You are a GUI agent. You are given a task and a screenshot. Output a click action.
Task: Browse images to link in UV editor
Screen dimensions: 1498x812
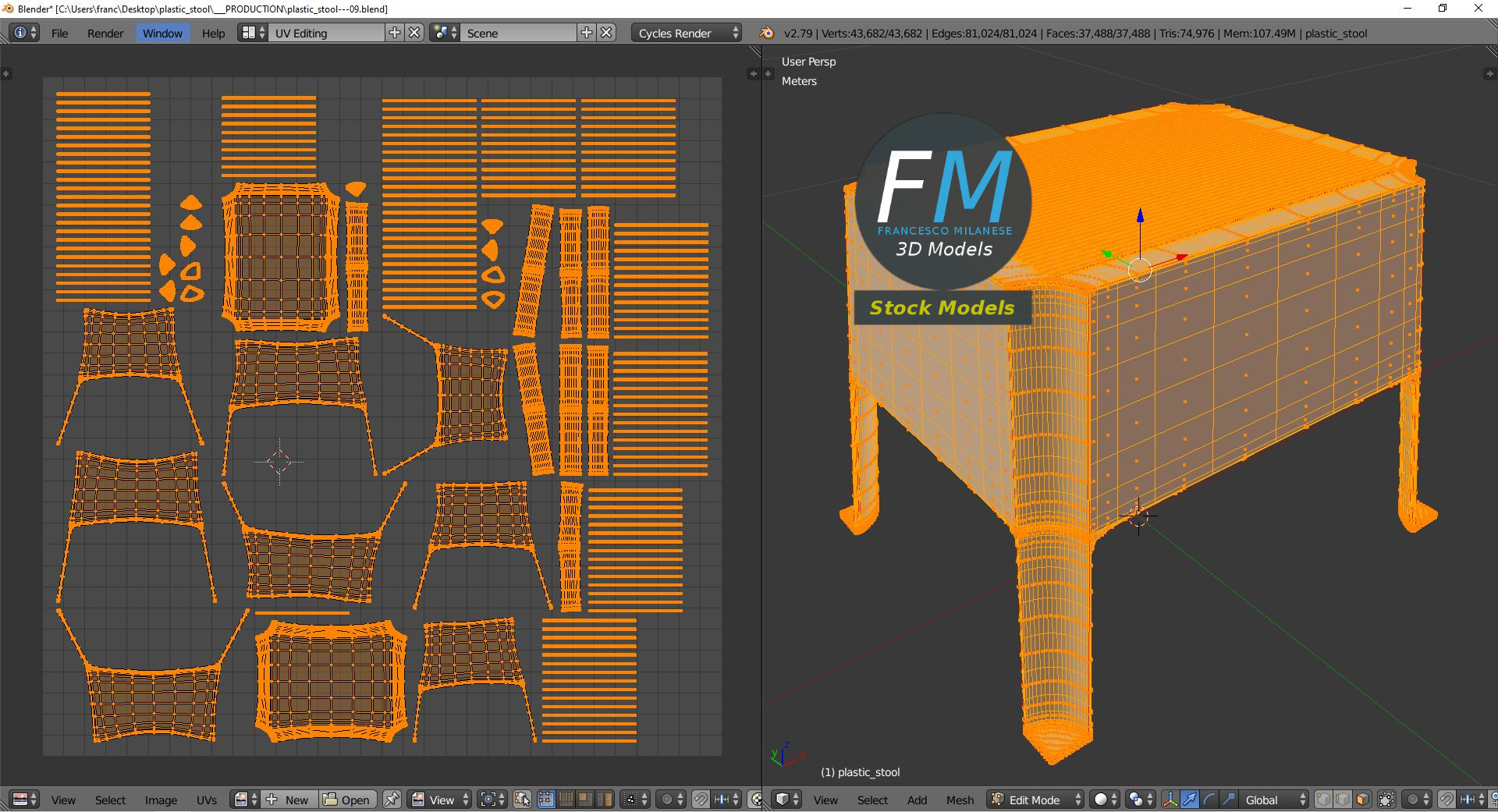pos(246,800)
